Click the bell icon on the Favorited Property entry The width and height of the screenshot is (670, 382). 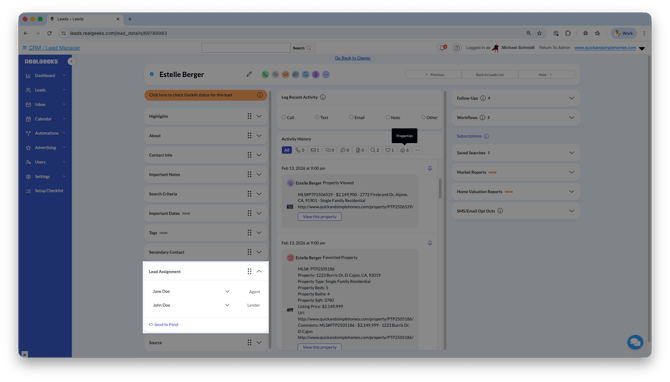(x=430, y=243)
